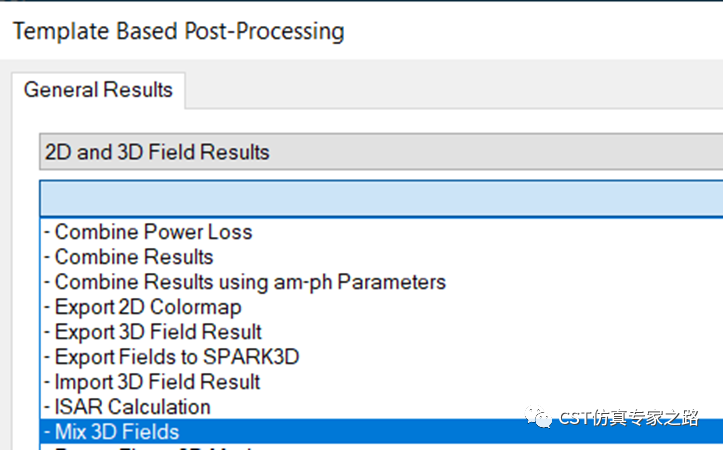723x450 pixels.
Task: Choose the plain Combine Results entry
Action: coord(134,257)
